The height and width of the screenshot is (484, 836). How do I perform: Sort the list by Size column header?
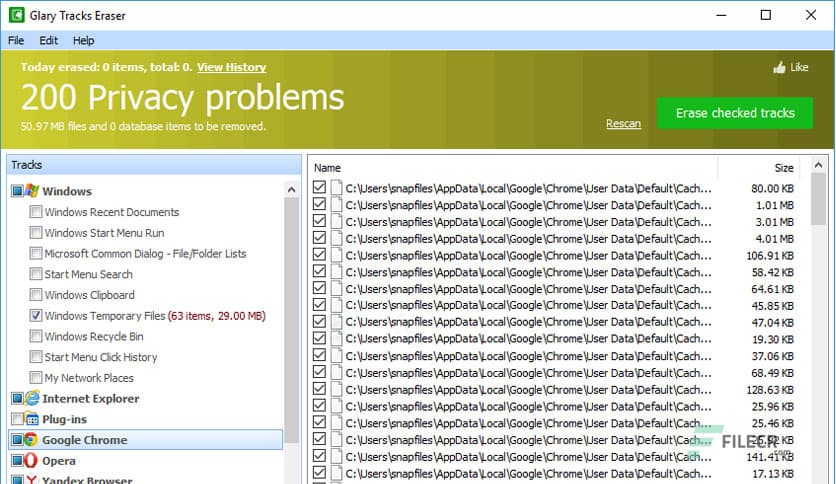pyautogui.click(x=784, y=168)
